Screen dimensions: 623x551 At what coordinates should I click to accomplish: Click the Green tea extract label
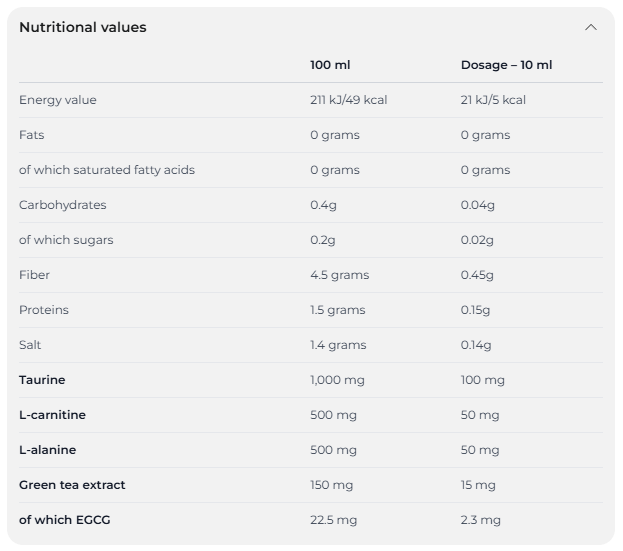coord(72,485)
